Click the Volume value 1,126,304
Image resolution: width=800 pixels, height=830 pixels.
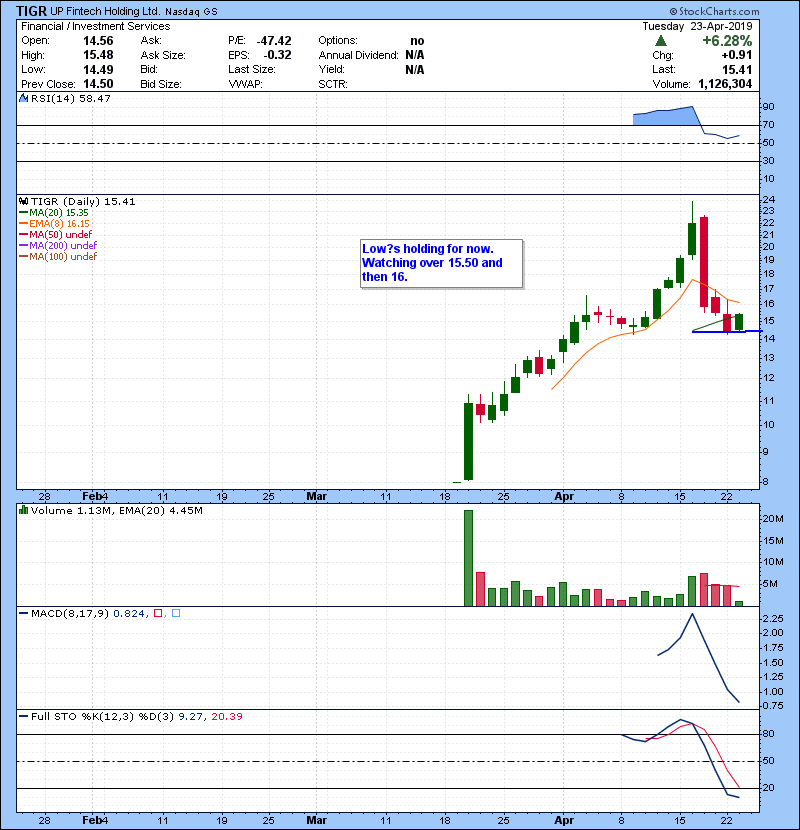(x=725, y=84)
